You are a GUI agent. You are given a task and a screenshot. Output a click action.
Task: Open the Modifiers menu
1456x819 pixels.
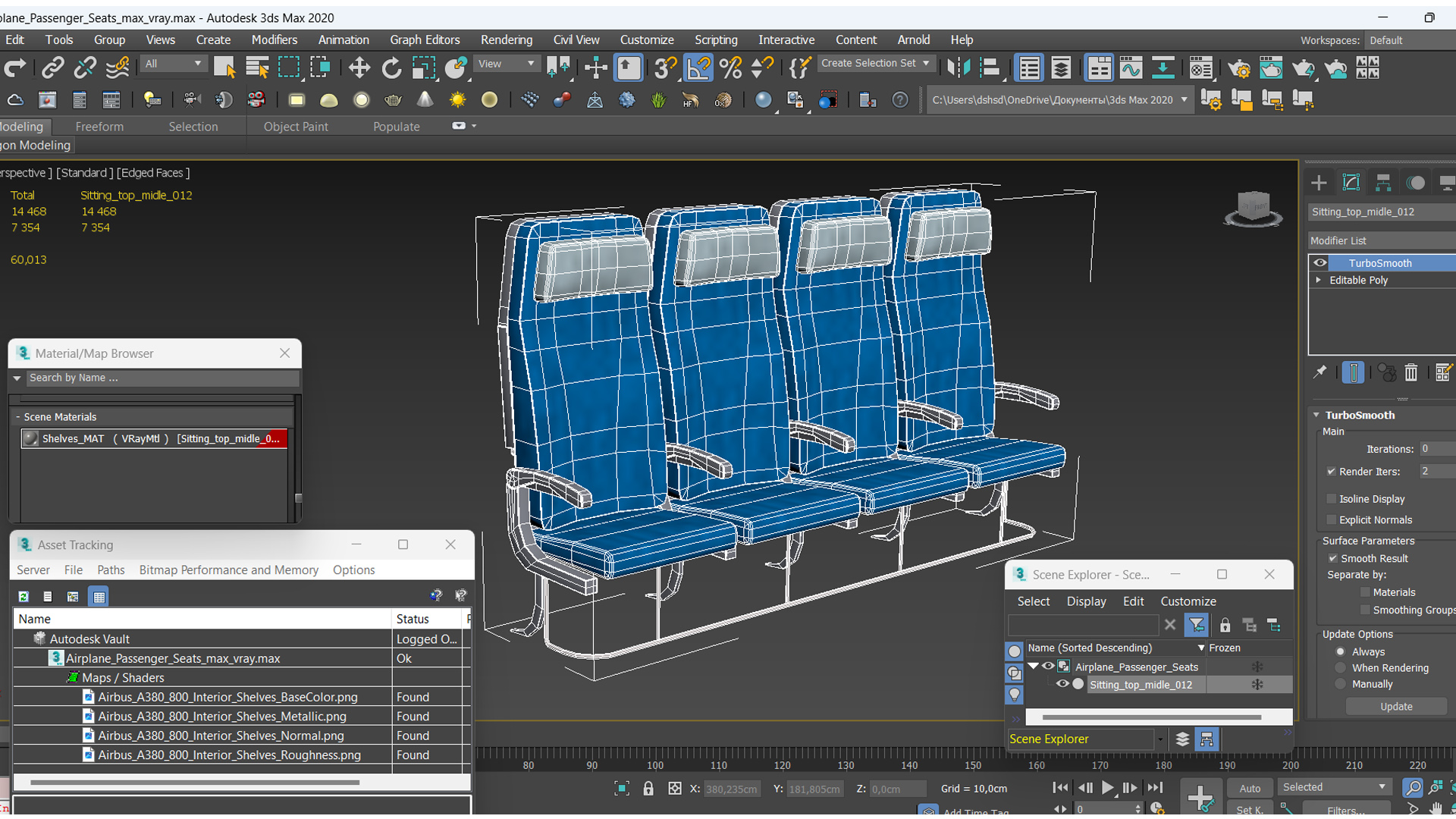(274, 40)
